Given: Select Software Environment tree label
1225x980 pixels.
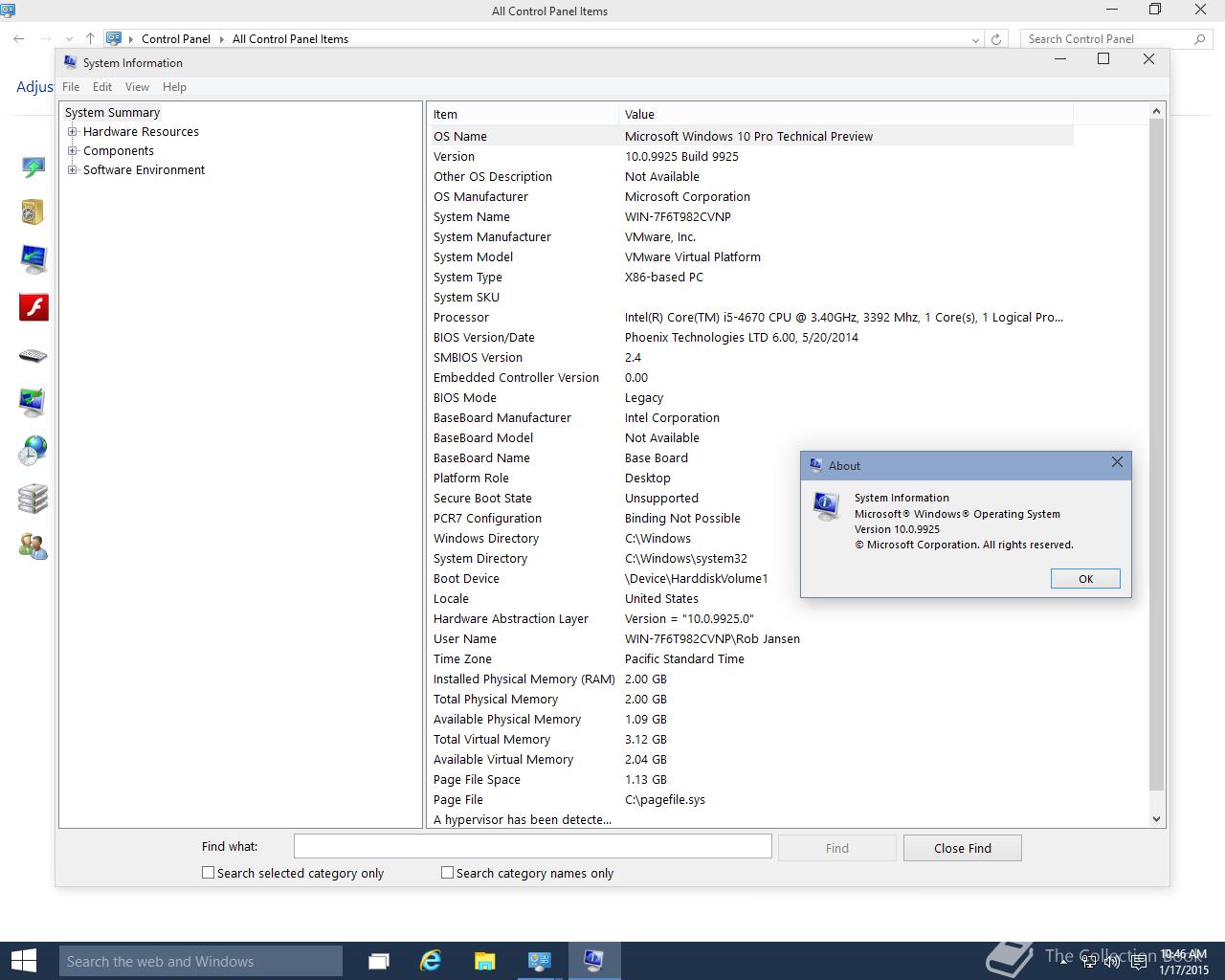Looking at the screenshot, I should tap(144, 170).
